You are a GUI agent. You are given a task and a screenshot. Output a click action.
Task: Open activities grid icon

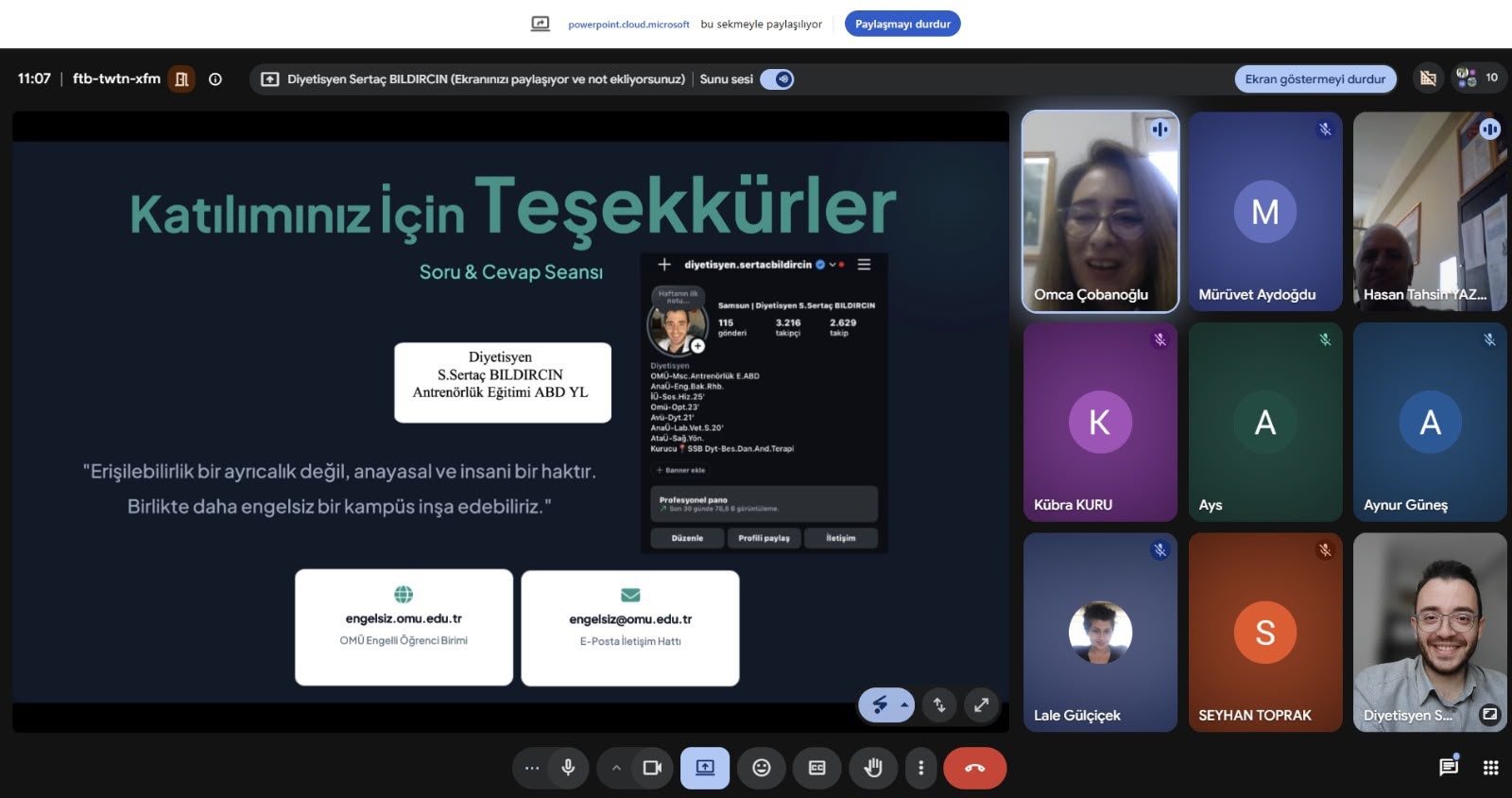point(1491,768)
